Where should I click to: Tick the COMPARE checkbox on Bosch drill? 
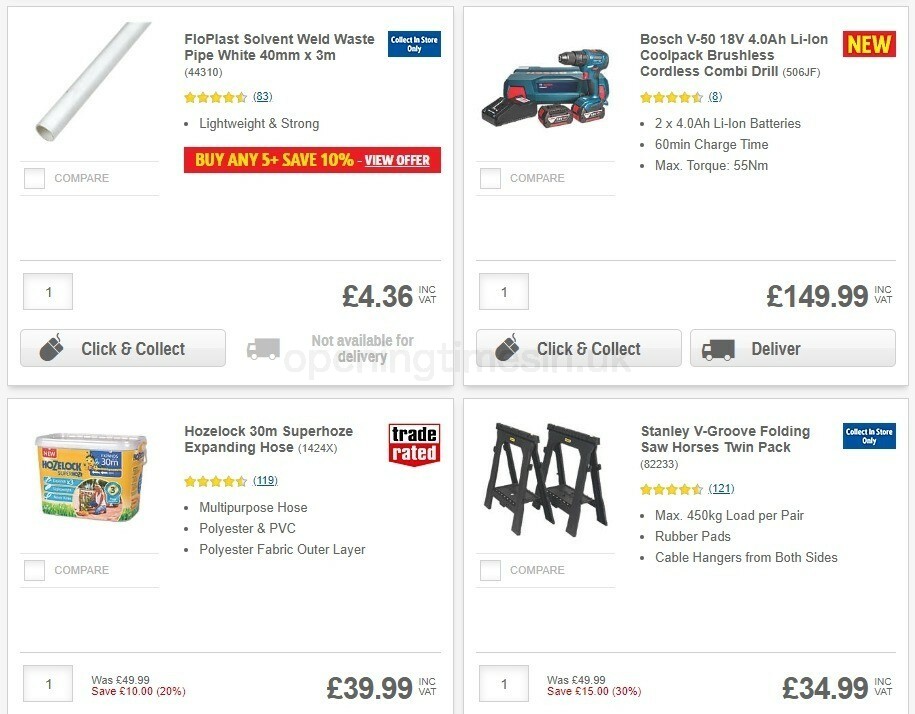489,178
